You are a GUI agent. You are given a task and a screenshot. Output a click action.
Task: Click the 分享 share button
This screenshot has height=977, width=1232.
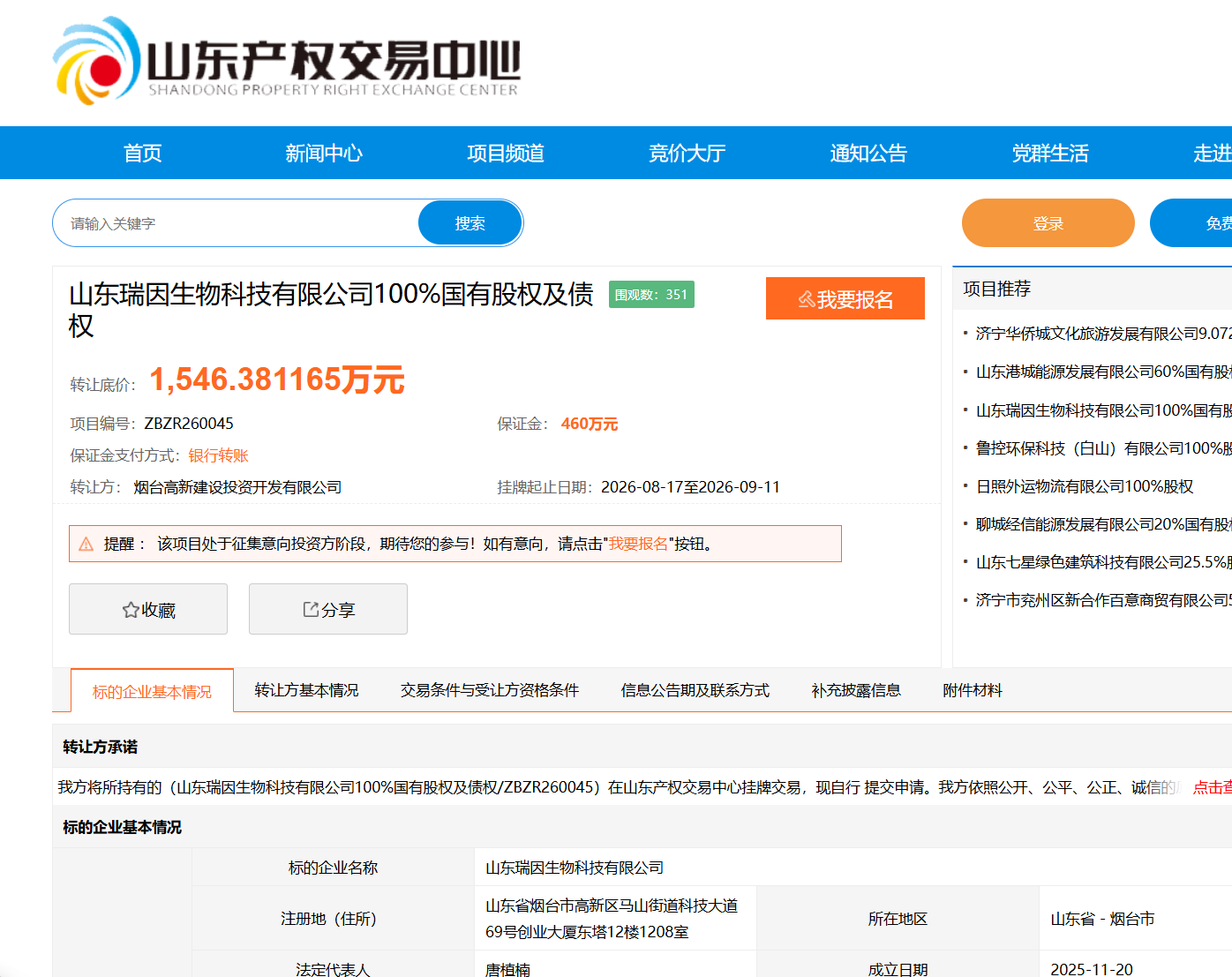[328, 609]
